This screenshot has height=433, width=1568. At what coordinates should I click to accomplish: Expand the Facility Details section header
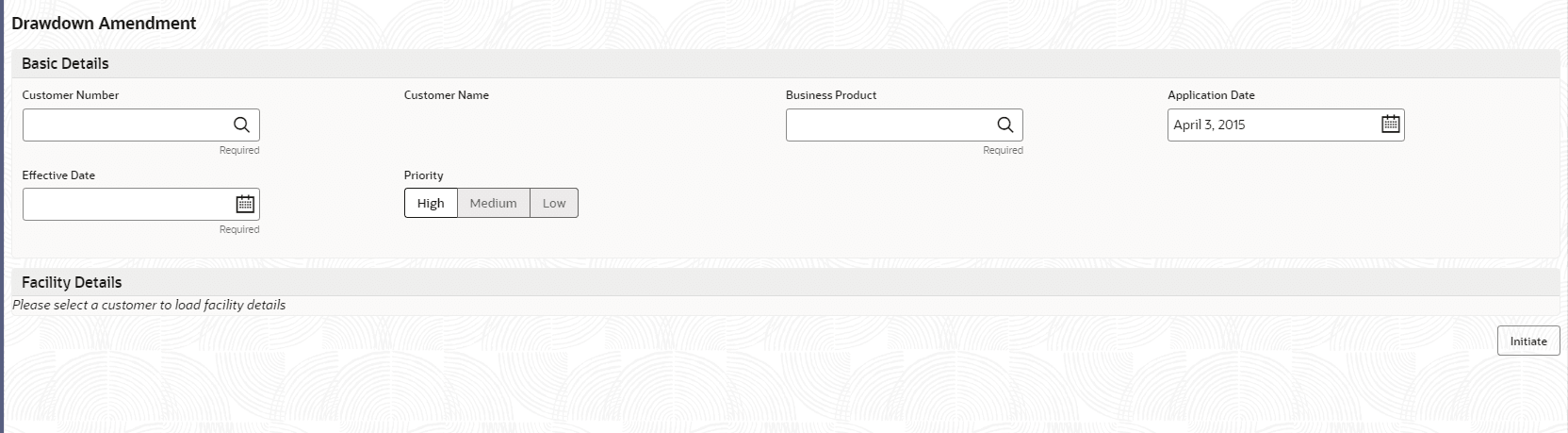tap(72, 282)
